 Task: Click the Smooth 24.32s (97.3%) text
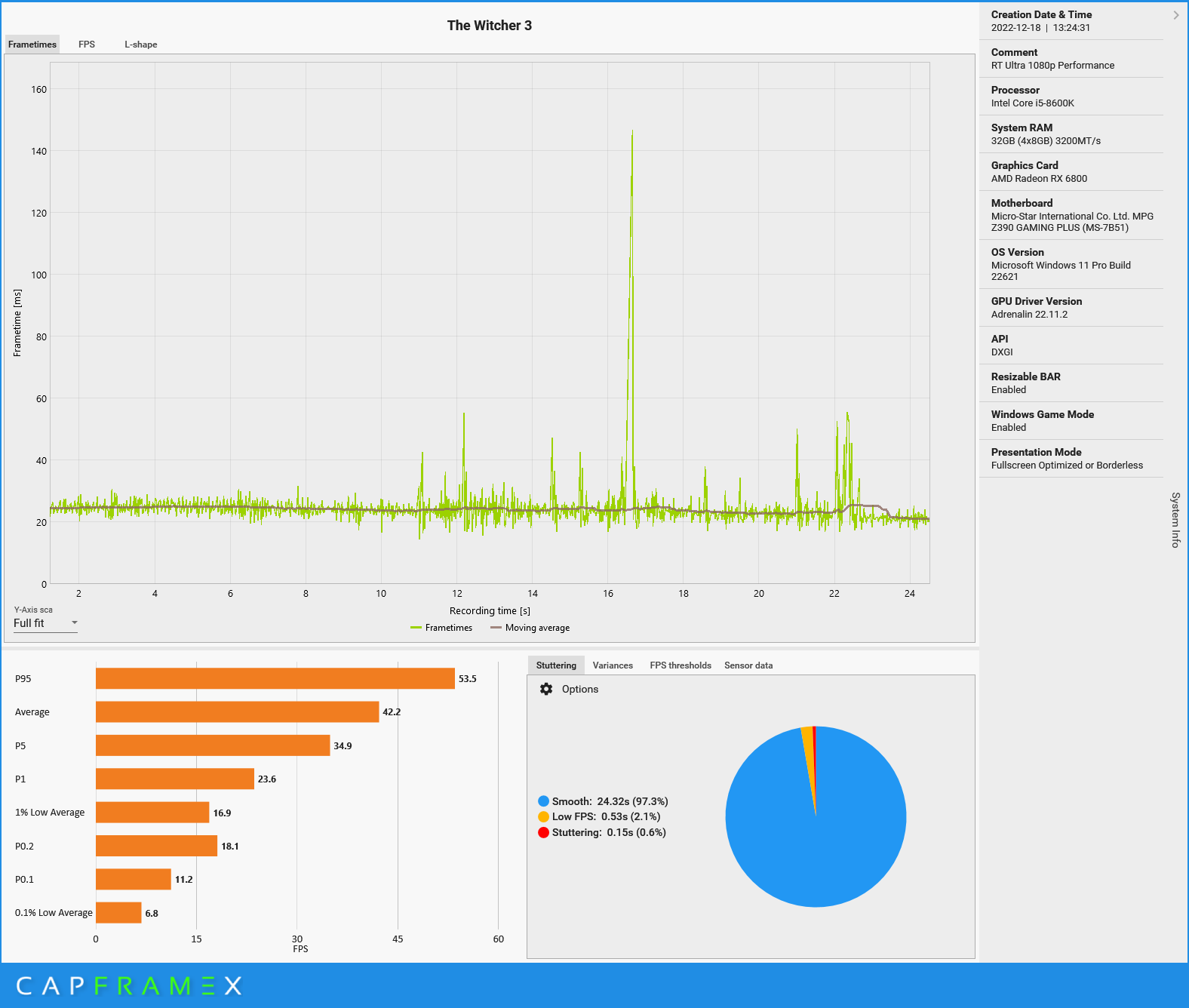tap(610, 801)
